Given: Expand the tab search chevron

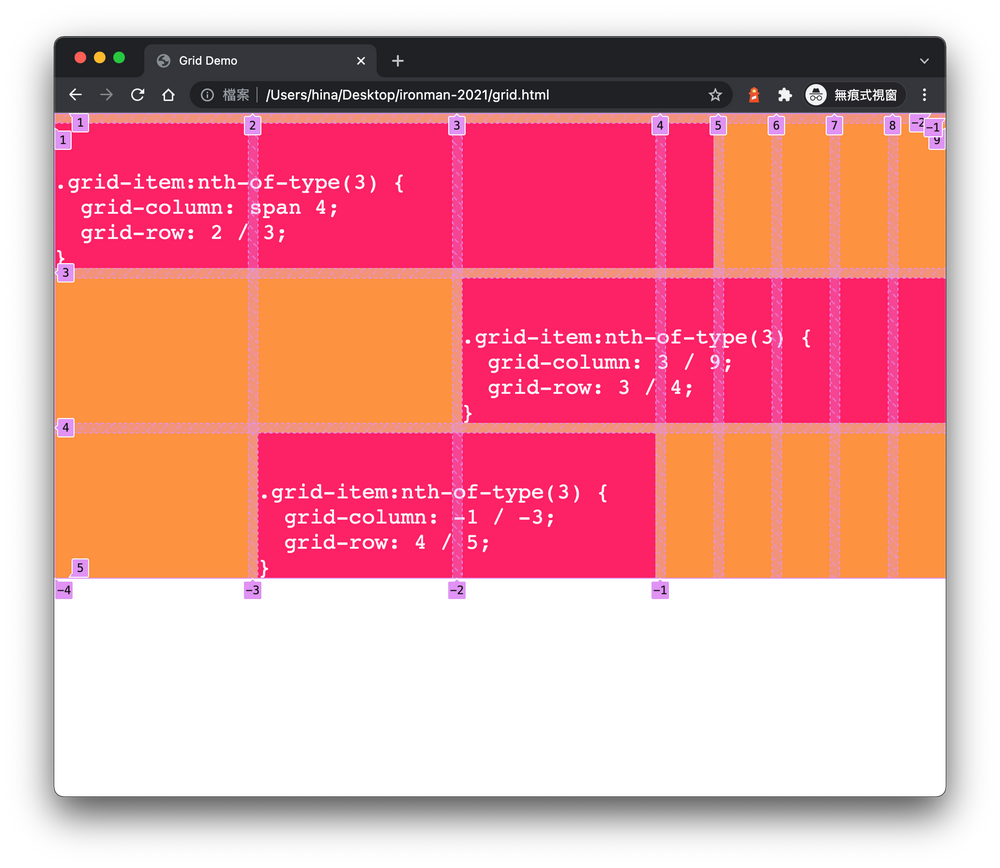Looking at the screenshot, I should click(x=924, y=61).
